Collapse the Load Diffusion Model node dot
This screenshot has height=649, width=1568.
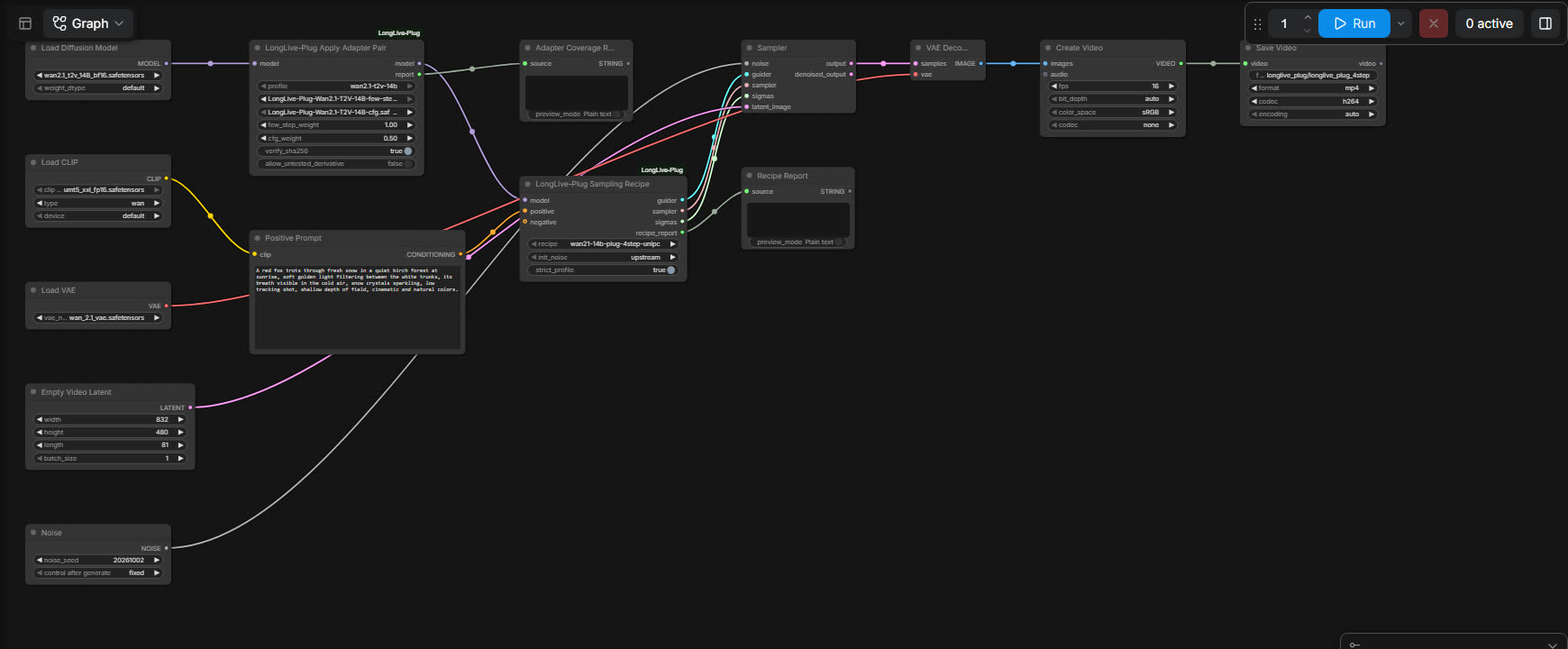click(x=33, y=48)
